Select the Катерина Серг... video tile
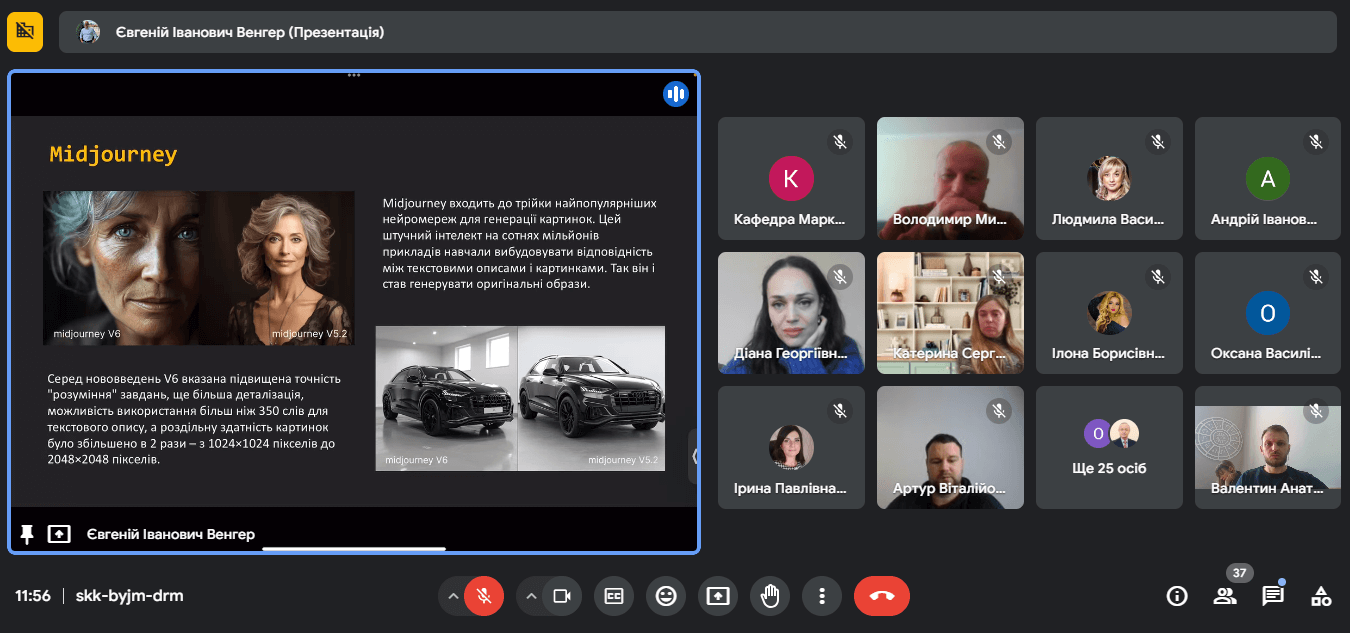Viewport: 1350px width, 633px height. coord(950,312)
